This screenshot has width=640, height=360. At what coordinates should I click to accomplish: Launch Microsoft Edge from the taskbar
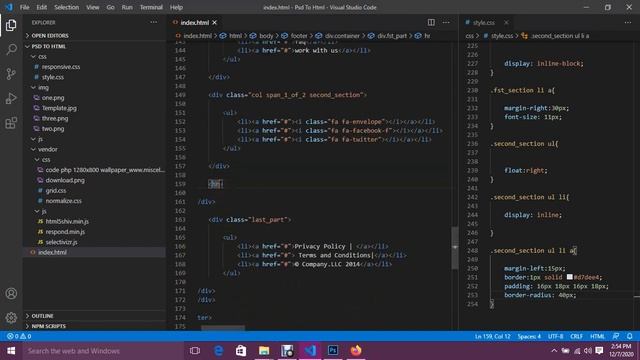click(x=218, y=351)
